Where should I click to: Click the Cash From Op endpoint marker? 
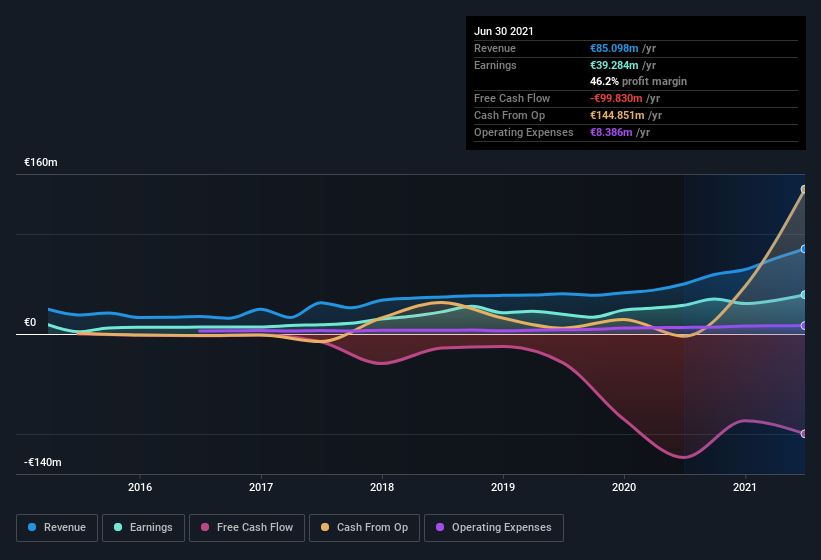click(x=804, y=189)
